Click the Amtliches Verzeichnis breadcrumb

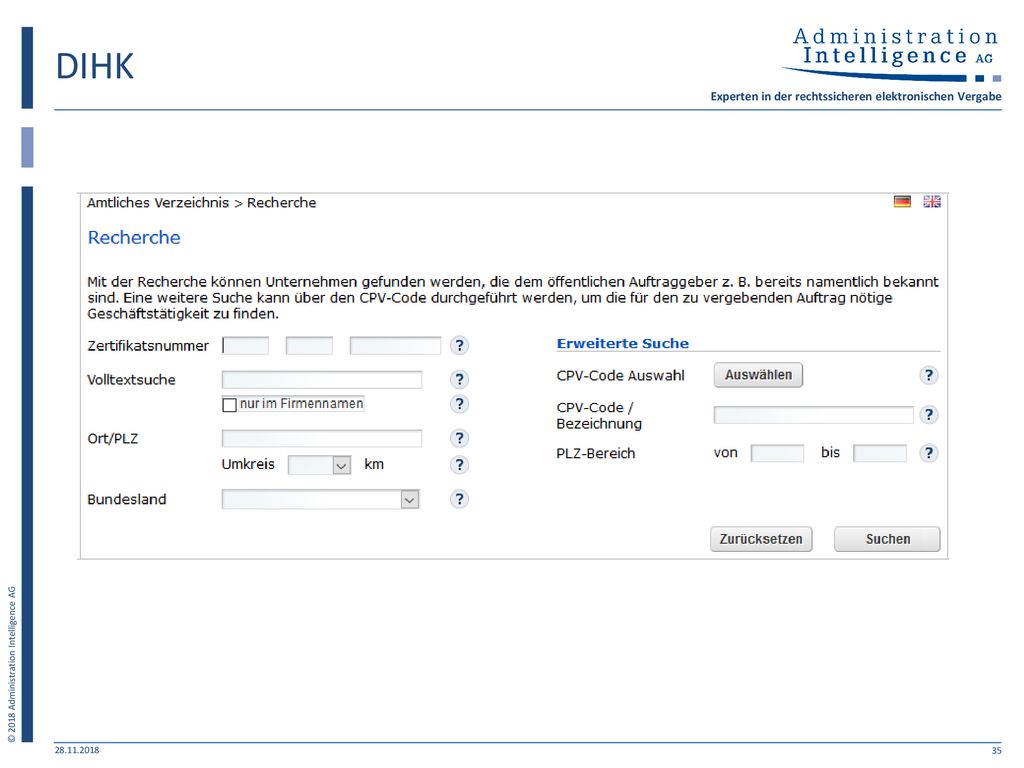(x=158, y=203)
